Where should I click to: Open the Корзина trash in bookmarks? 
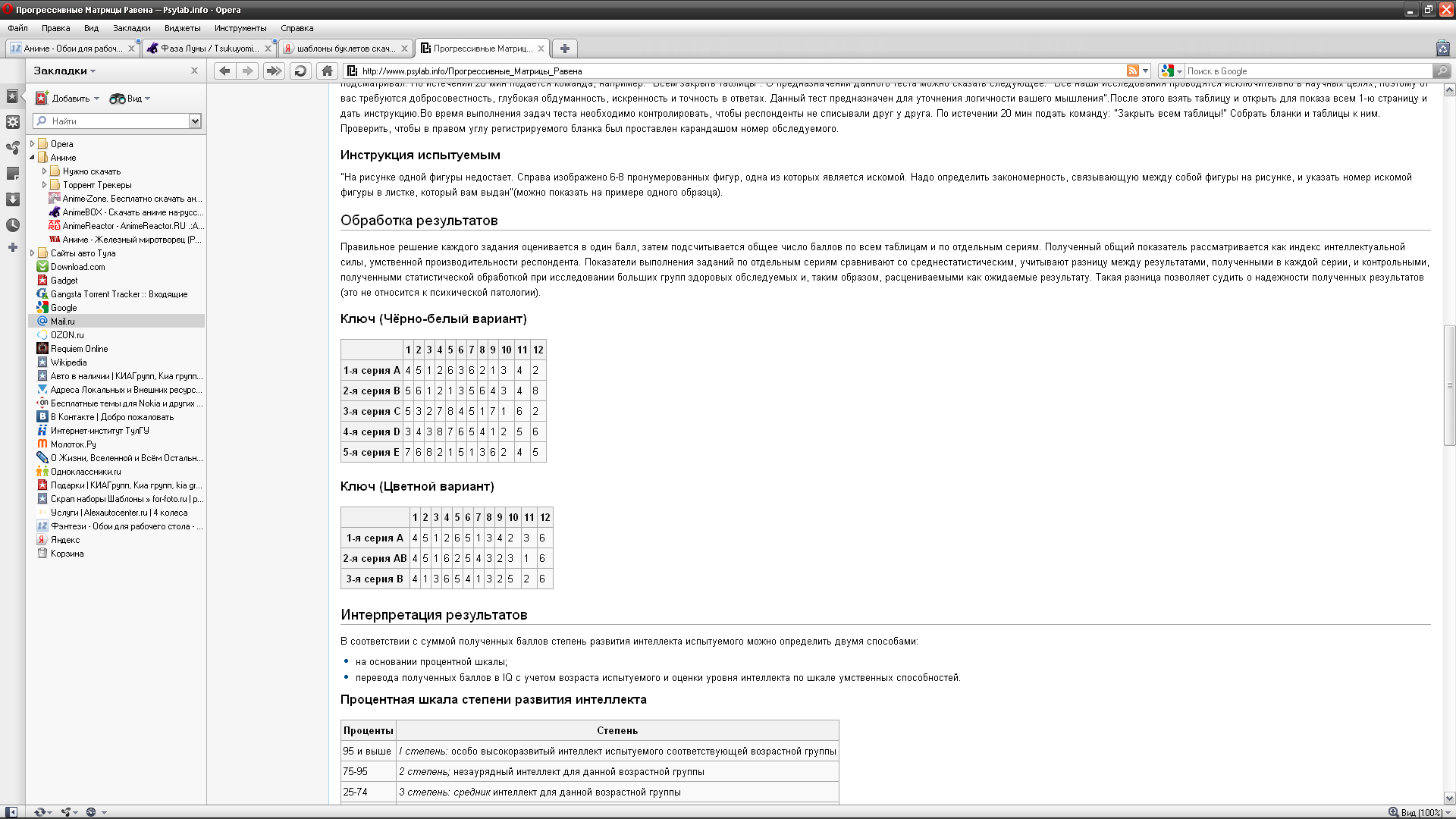[x=117, y=554]
